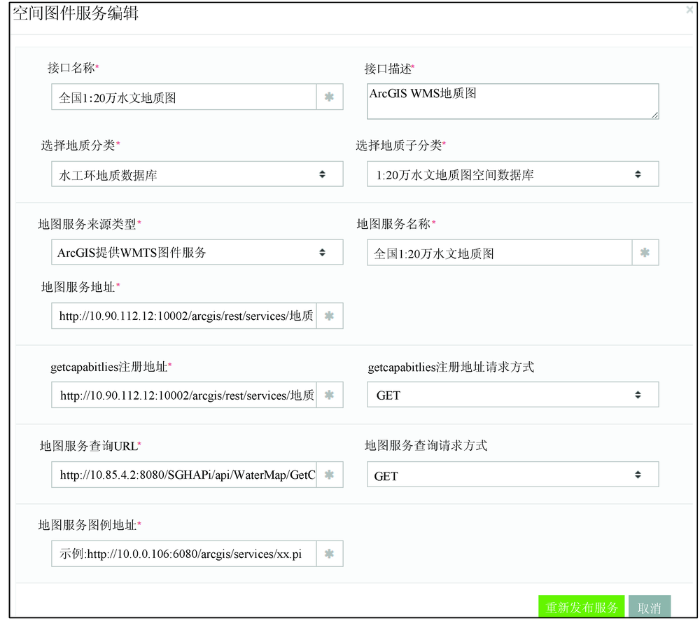The image size is (700, 623).
Task: Click asterisk icon beside 地图服务地址 field
Action: [x=329, y=316]
